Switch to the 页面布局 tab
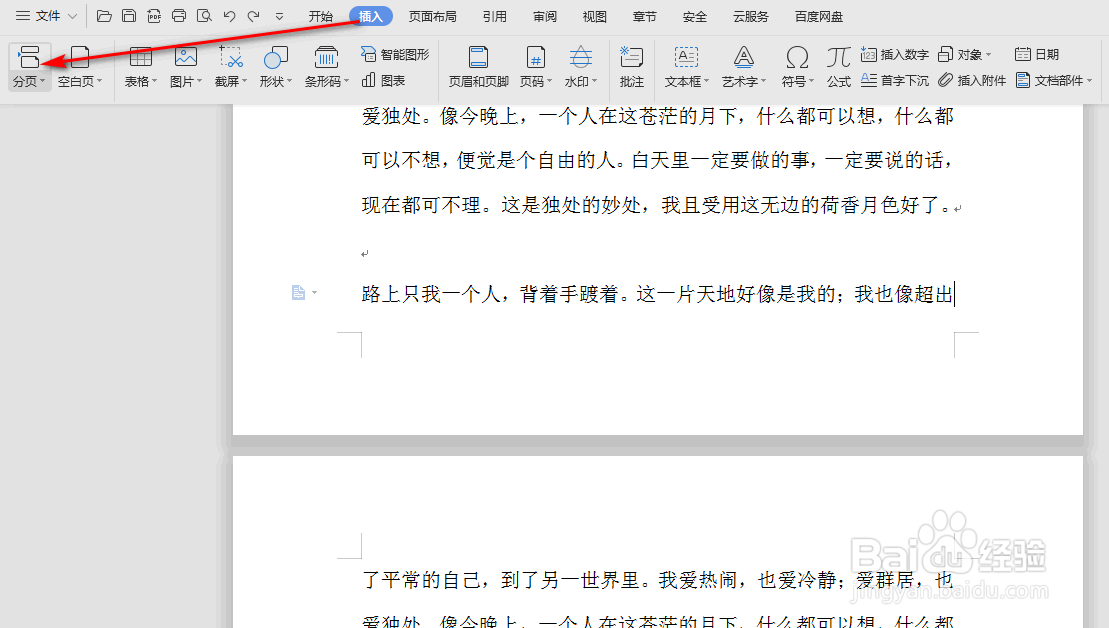This screenshot has width=1109, height=628. coord(433,16)
